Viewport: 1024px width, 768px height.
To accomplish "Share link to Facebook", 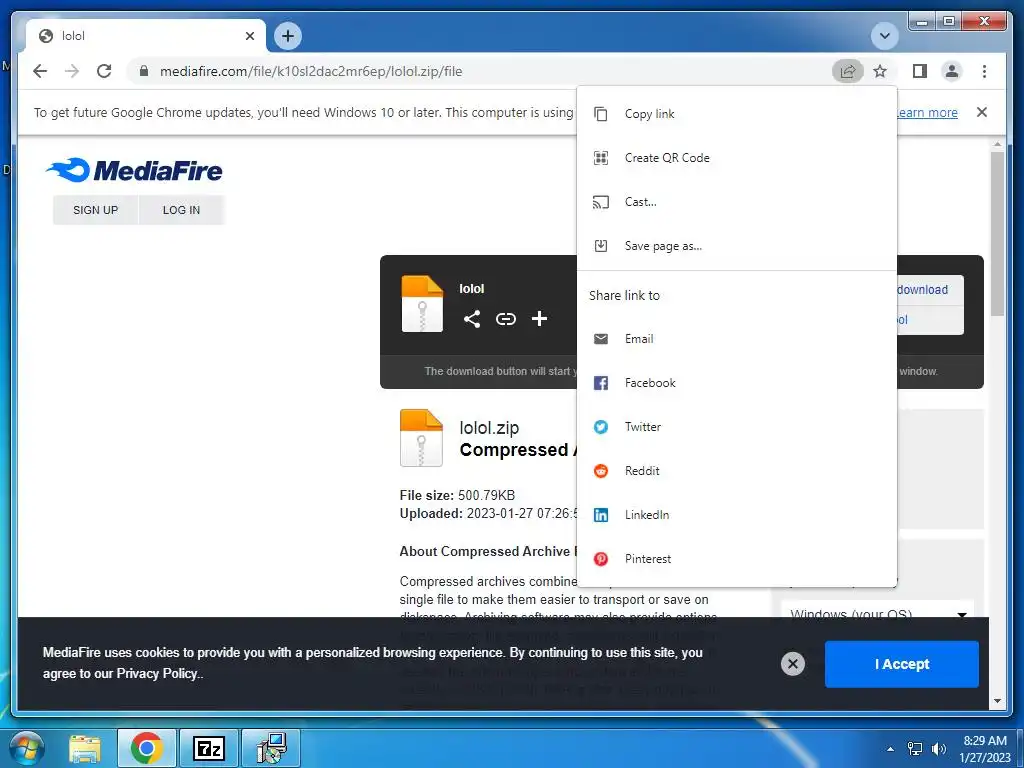I will pyautogui.click(x=737, y=383).
